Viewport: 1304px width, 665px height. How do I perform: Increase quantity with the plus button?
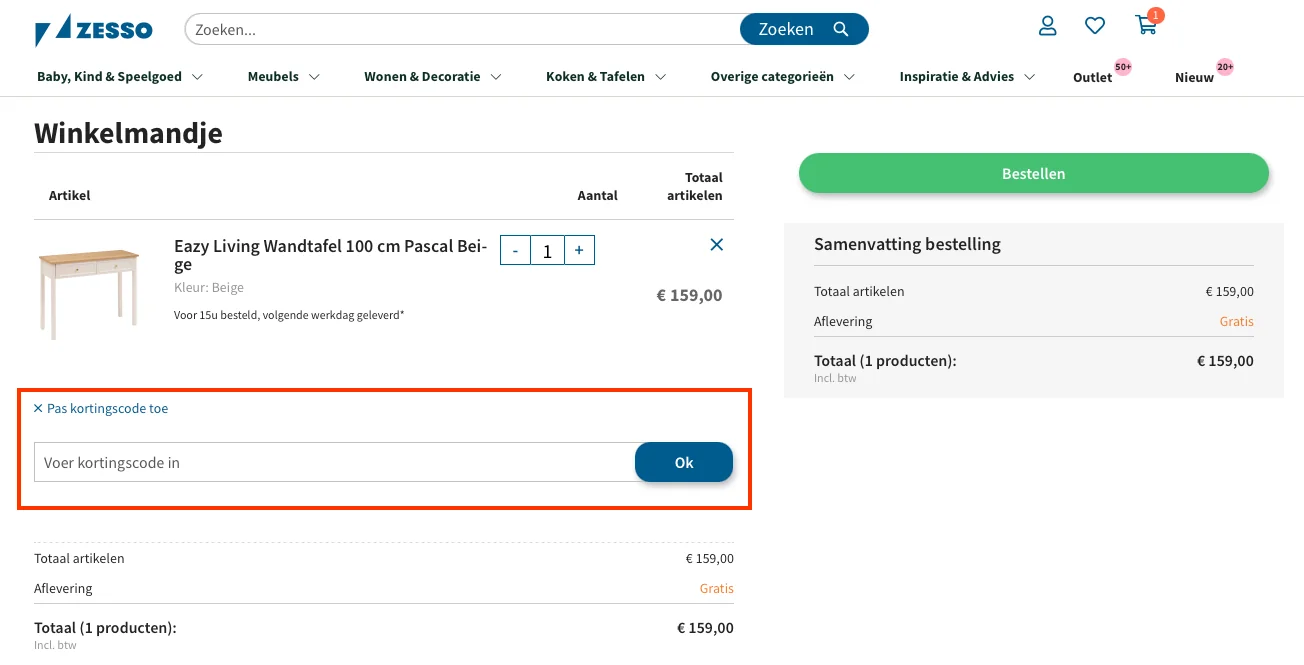[x=579, y=250]
